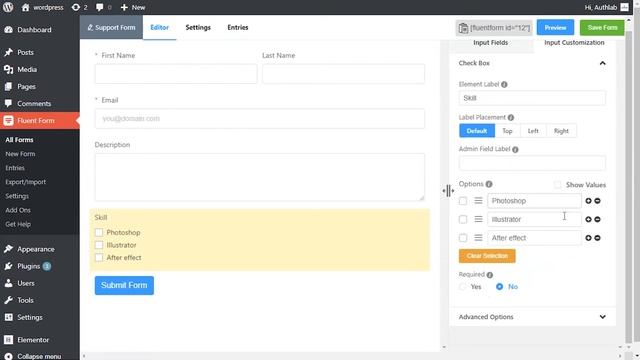The image size is (640, 360).
Task: Click the Support Form title
Action: (111, 27)
